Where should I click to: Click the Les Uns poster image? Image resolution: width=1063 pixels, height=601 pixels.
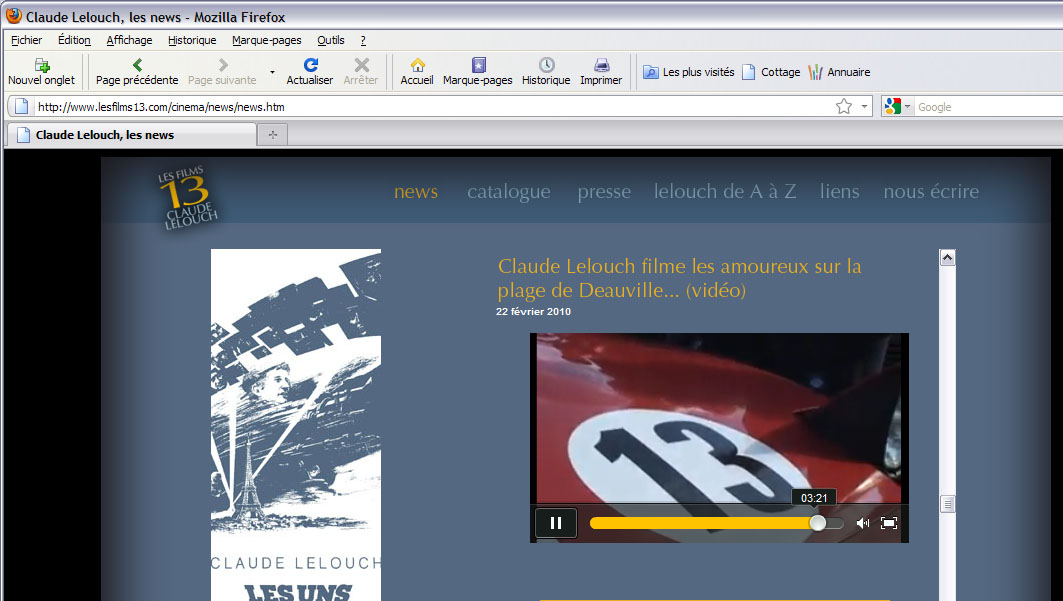(296, 425)
